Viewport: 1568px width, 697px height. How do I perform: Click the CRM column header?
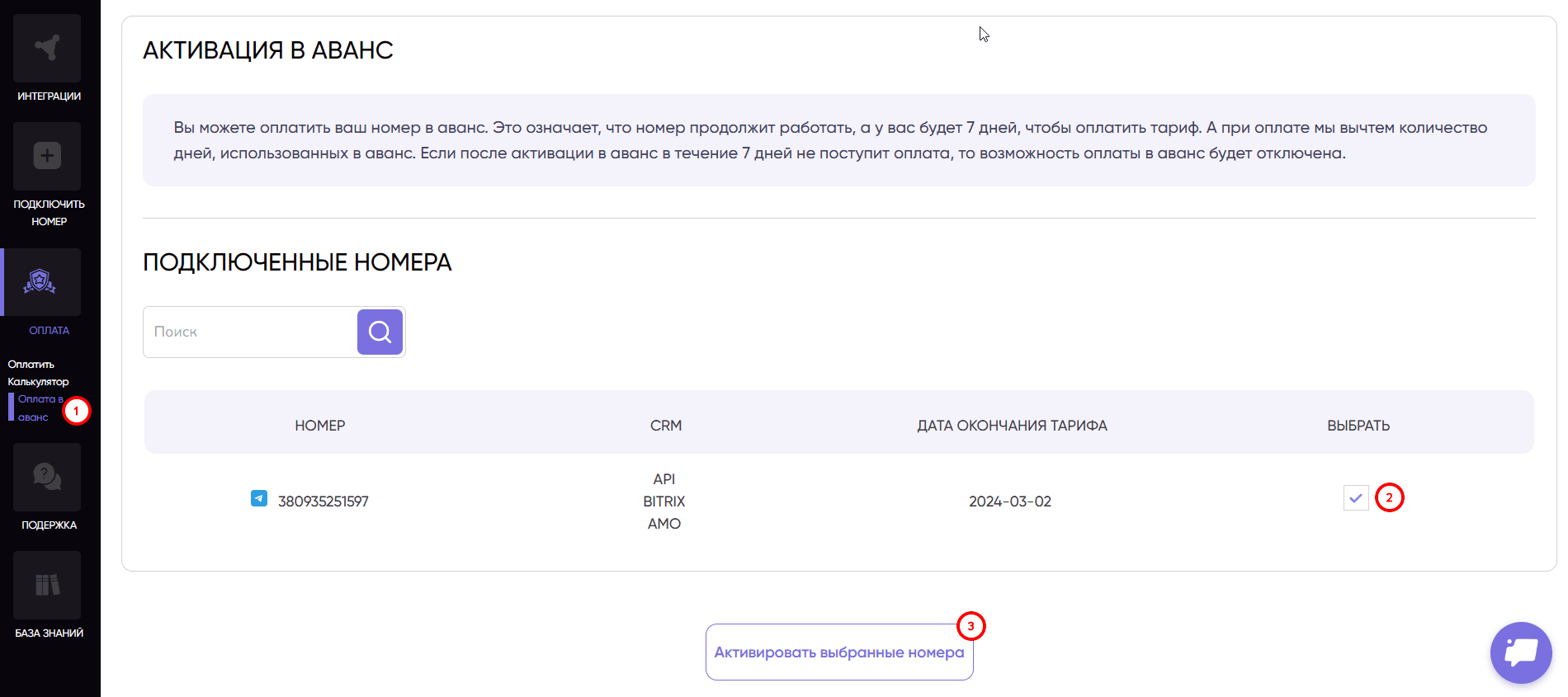point(666,426)
